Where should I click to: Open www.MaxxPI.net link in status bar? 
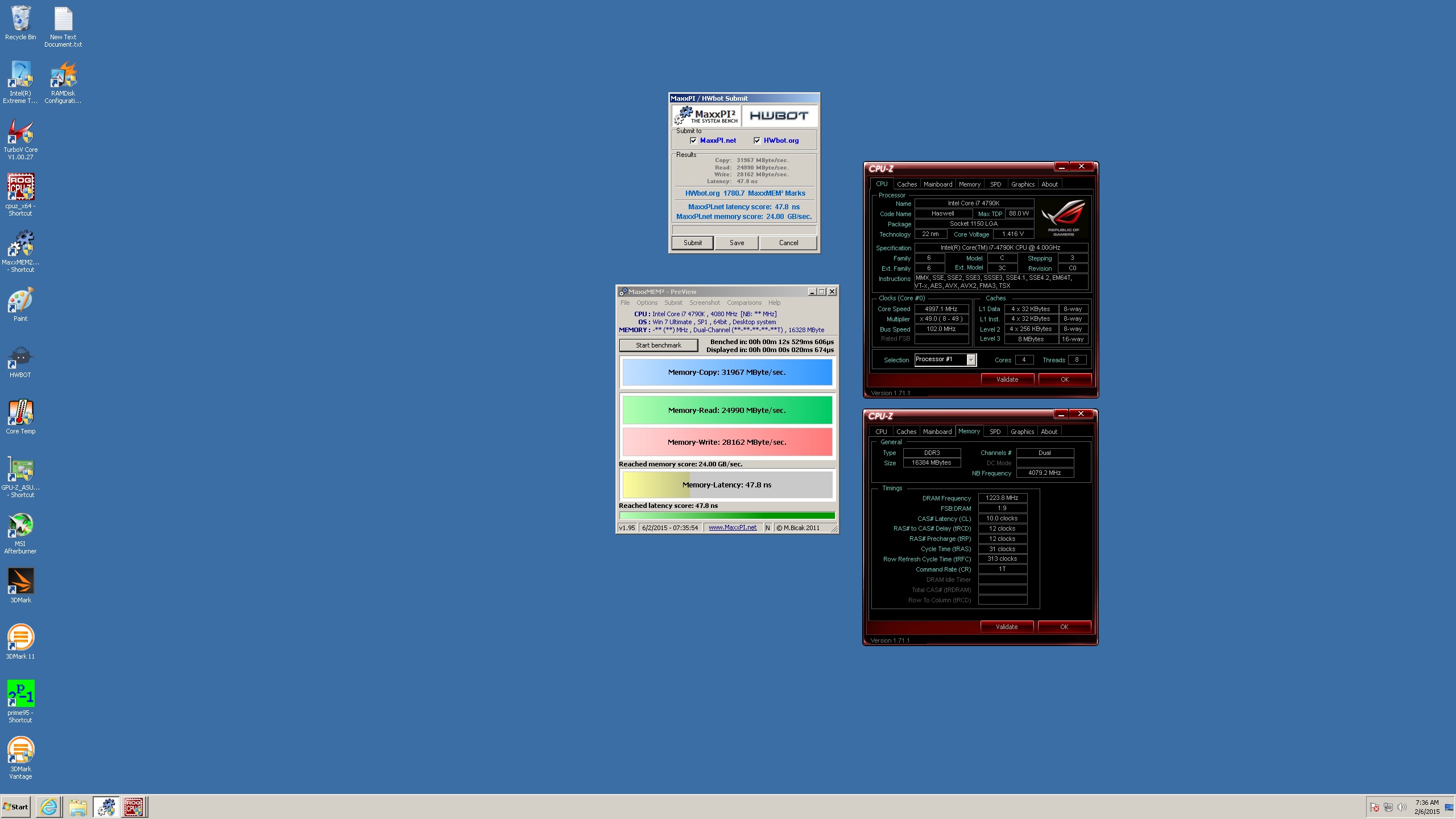click(732, 528)
